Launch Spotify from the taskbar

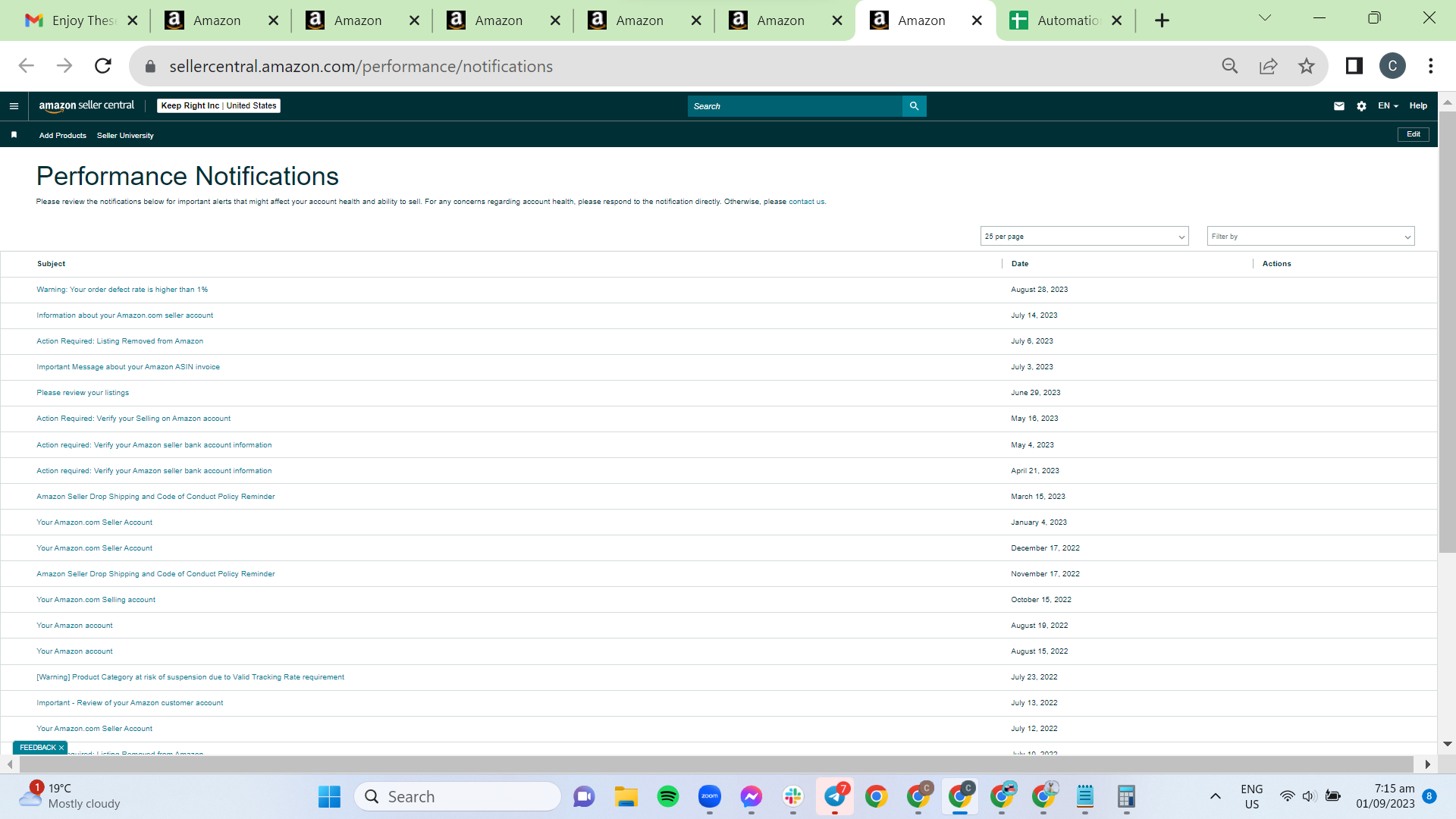coord(668,797)
